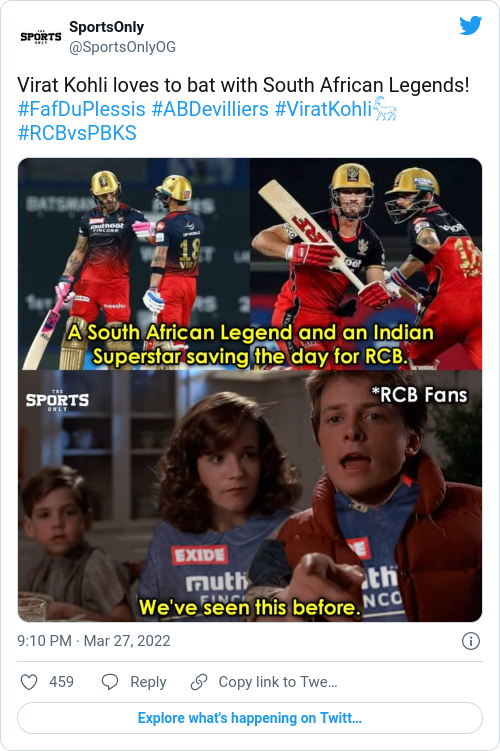Click the goat emoji after ViratKohli
This screenshot has height=751, width=500.
385,109
